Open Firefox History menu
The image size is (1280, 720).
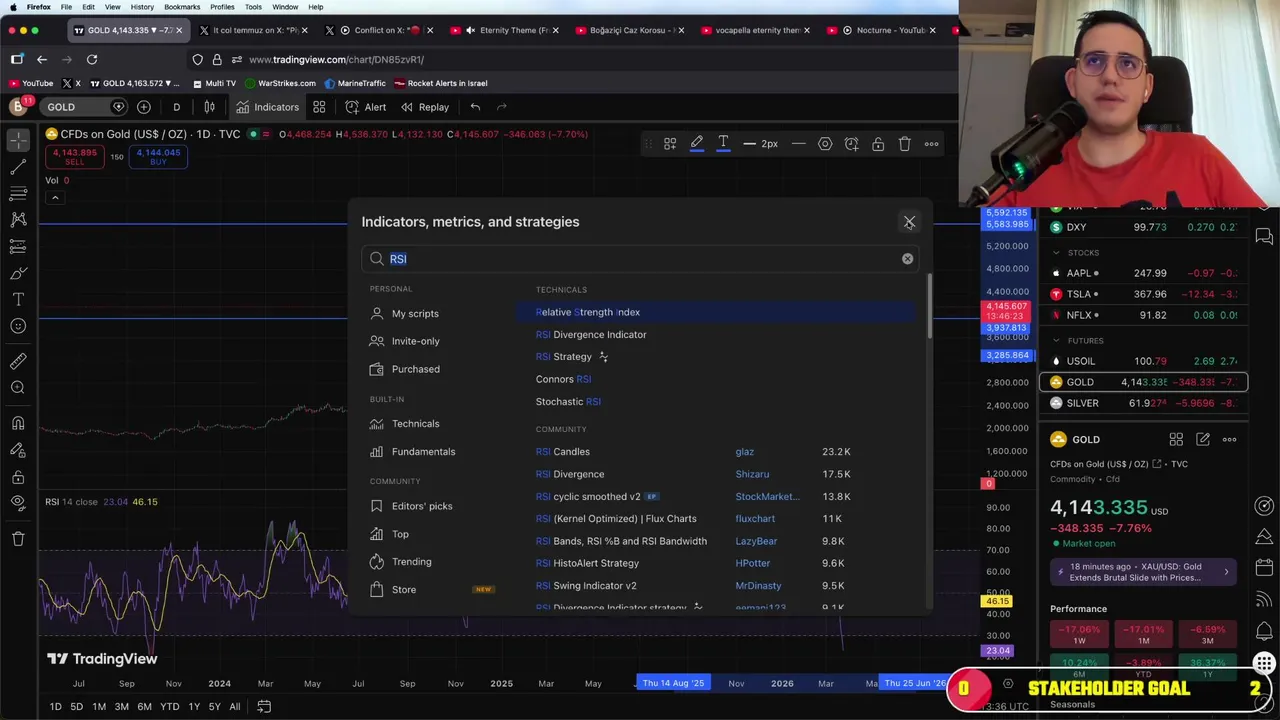pos(142,7)
